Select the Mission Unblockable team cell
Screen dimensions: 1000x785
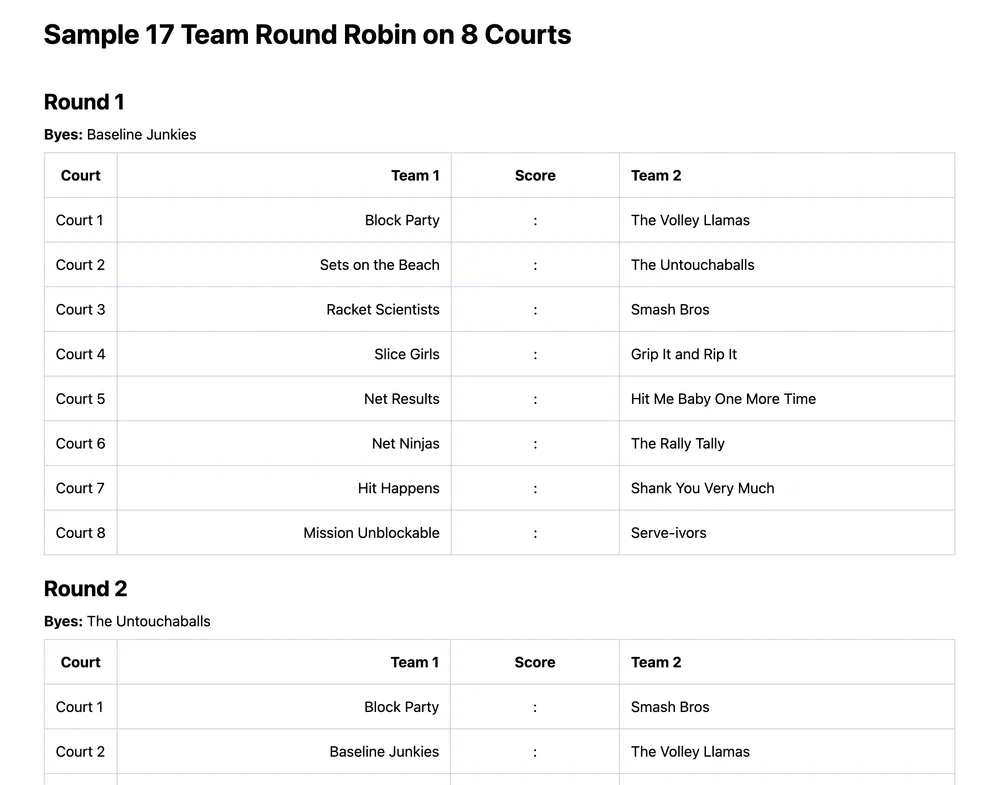(x=371, y=533)
